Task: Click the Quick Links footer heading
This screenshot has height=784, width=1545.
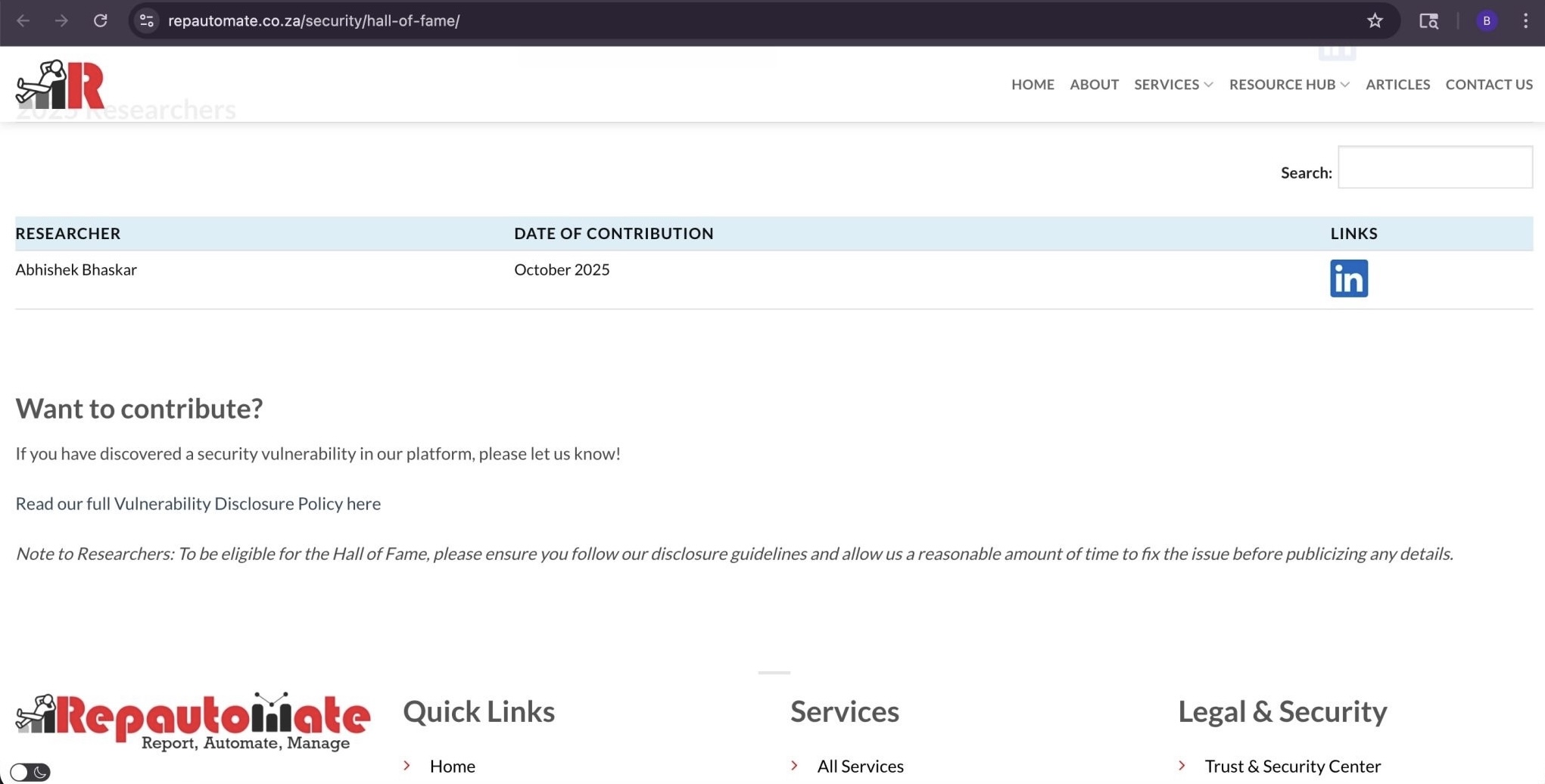Action: [x=478, y=711]
